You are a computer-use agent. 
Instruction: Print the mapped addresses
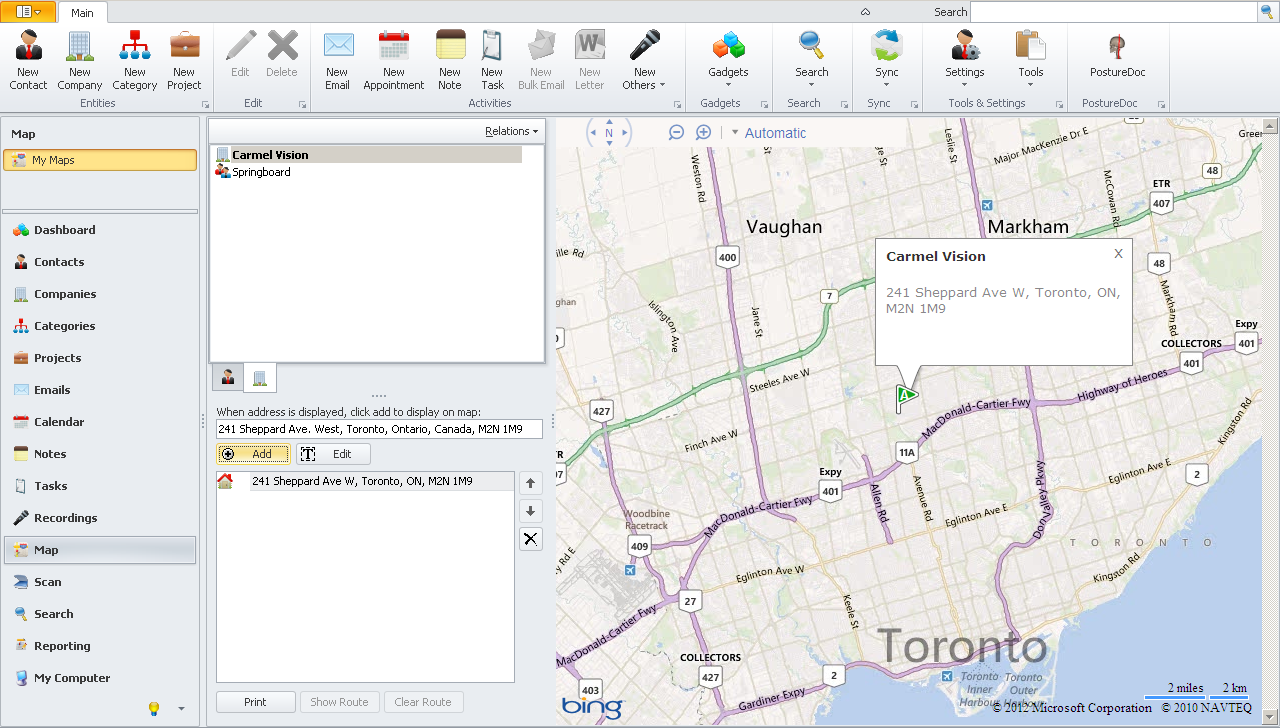(x=255, y=701)
